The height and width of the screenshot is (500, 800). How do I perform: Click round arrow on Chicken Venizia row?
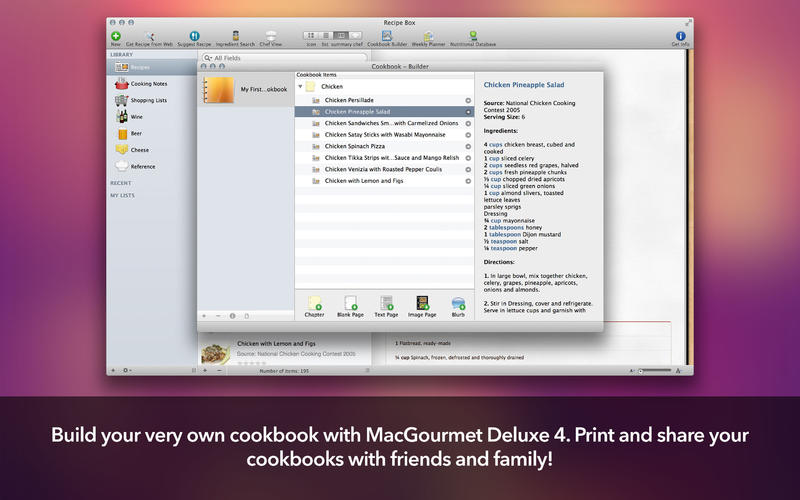(468, 169)
